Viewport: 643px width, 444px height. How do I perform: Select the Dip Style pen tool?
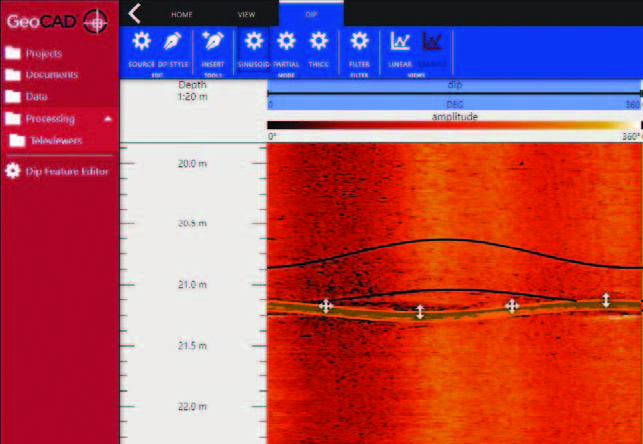click(172, 41)
